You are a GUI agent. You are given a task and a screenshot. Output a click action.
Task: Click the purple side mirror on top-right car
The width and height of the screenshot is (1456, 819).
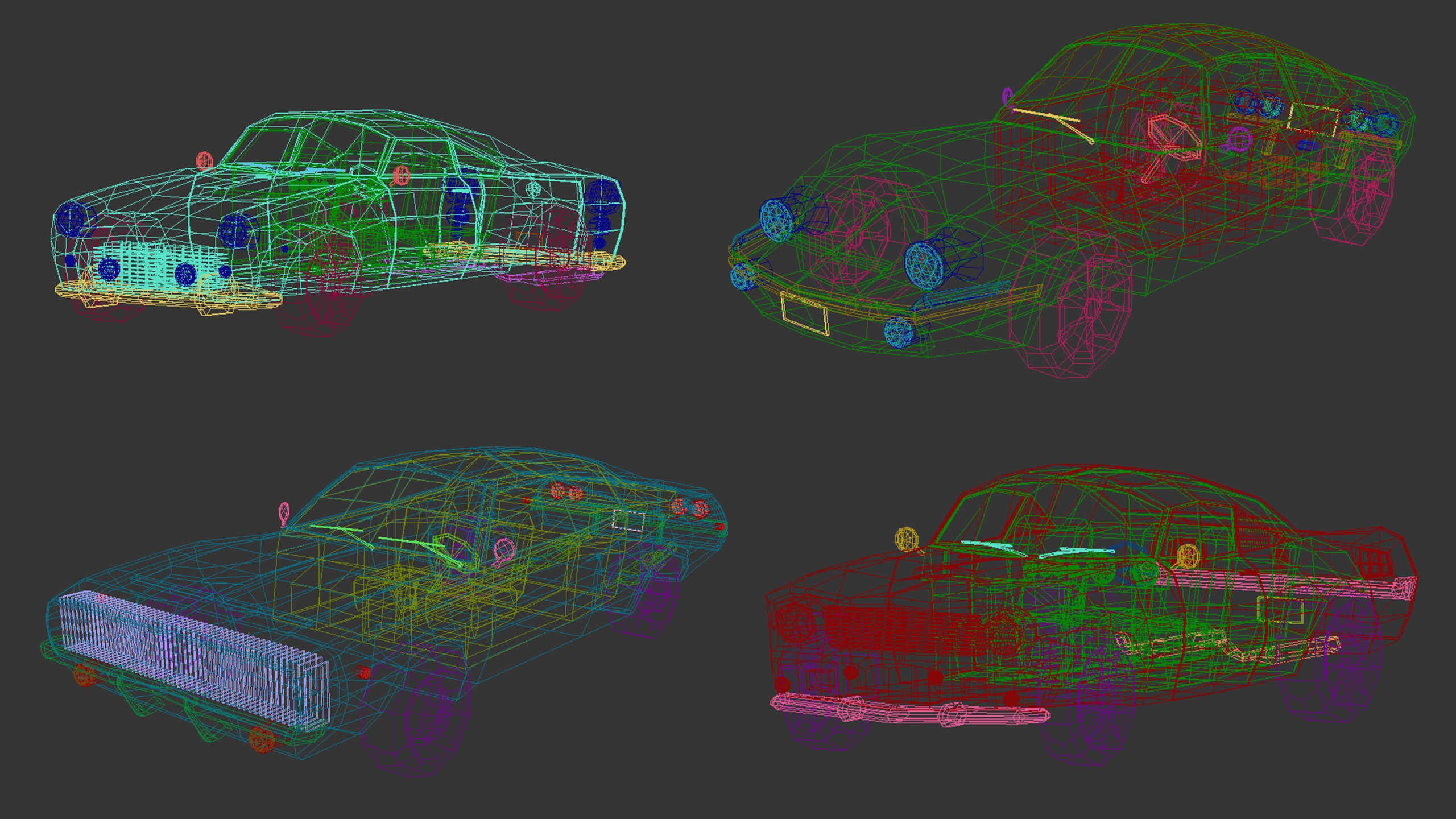click(x=1007, y=96)
